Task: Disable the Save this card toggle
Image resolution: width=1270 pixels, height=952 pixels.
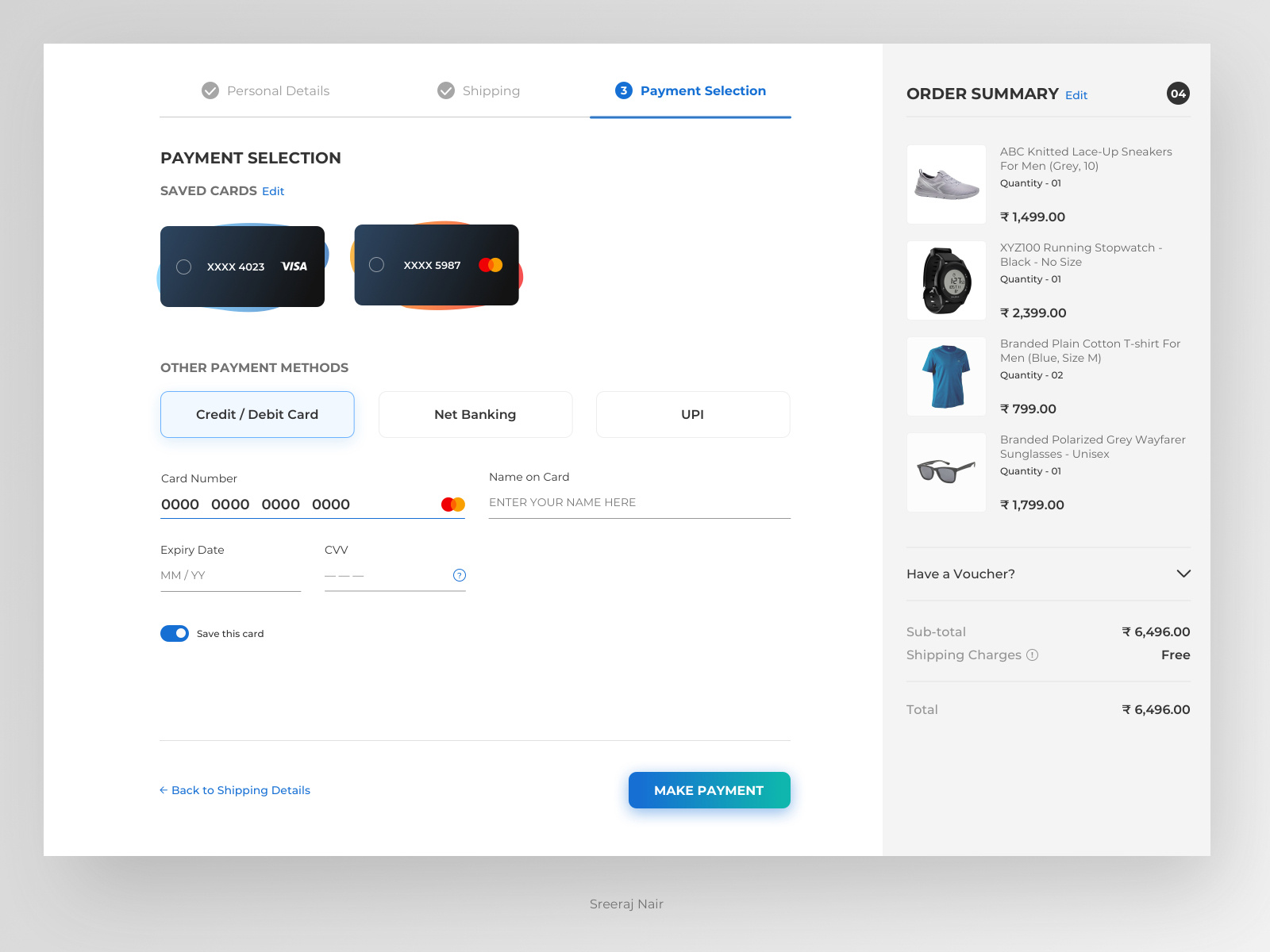Action: [174, 633]
